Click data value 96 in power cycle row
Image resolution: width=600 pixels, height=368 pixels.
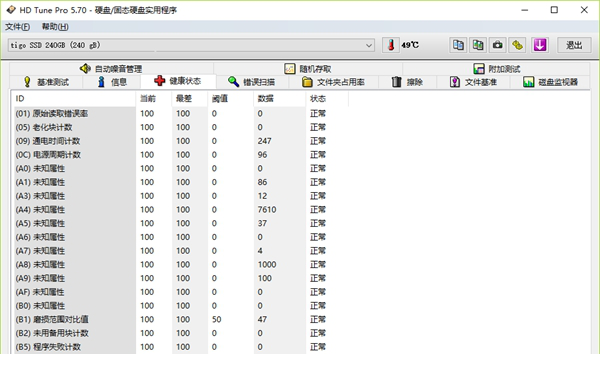(262, 155)
